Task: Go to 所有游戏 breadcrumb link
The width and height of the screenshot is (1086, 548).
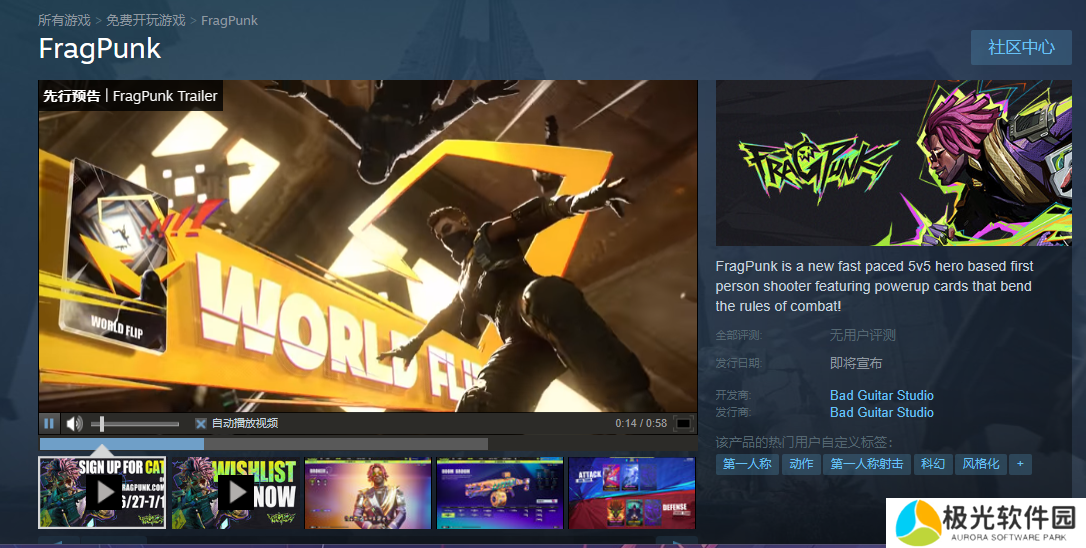Action: (64, 20)
